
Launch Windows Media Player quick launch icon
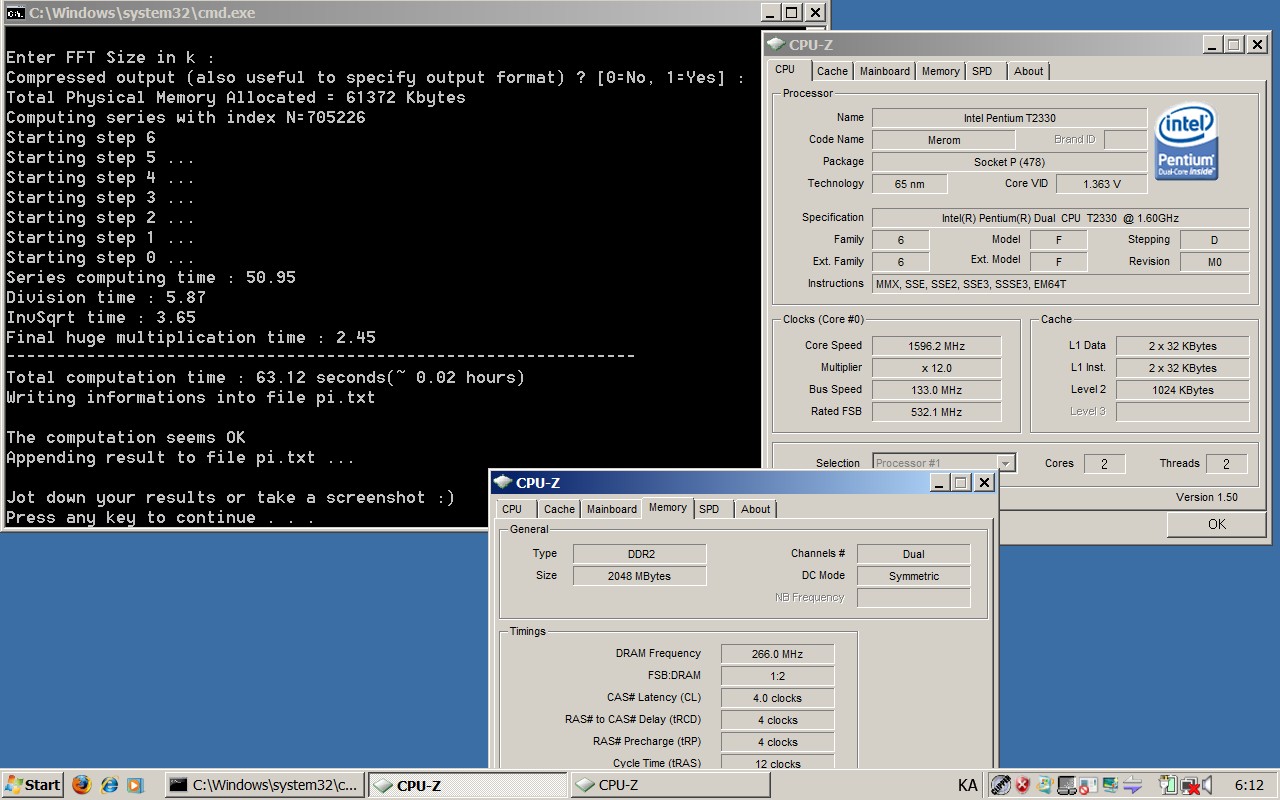click(135, 785)
